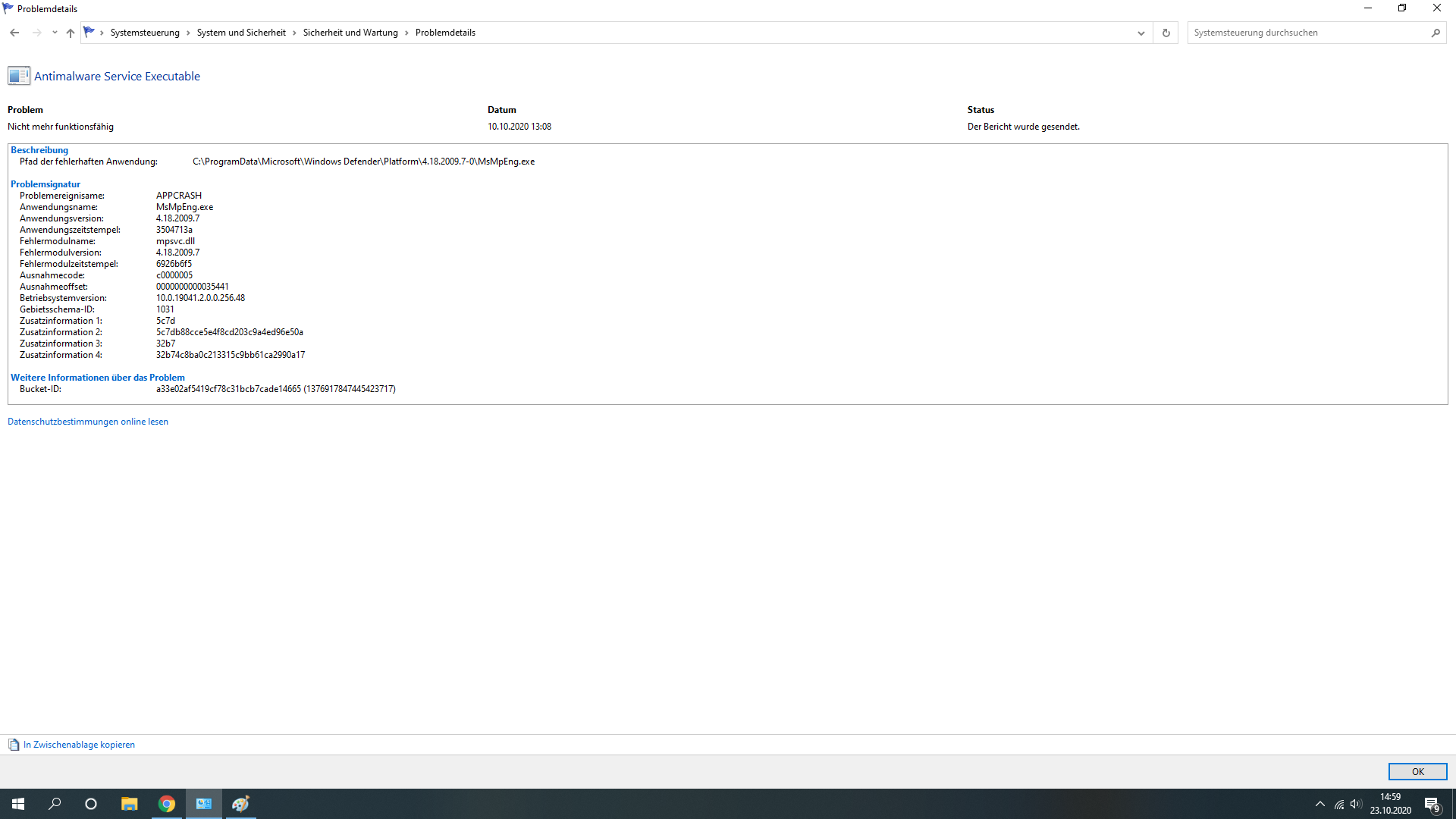
Task: Open the notification center icon
Action: pos(1432,804)
